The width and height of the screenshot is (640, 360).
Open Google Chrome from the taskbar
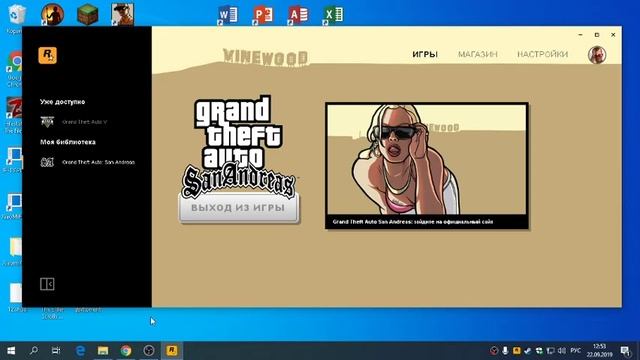point(126,351)
